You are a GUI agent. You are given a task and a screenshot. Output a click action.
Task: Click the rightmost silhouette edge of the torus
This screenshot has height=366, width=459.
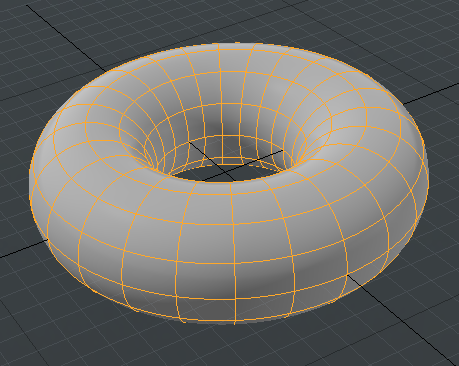click(x=427, y=167)
